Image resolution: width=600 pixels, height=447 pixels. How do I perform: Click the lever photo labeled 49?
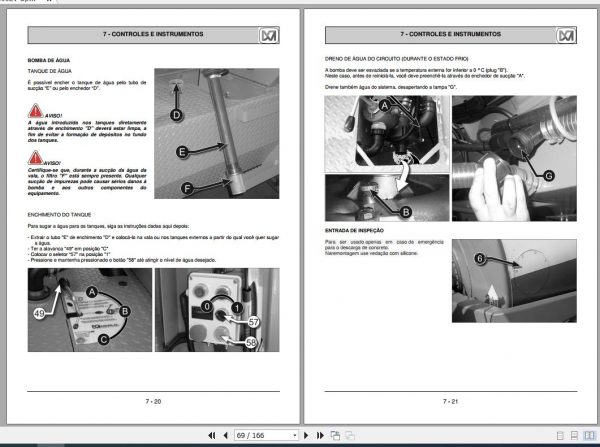(x=90, y=310)
